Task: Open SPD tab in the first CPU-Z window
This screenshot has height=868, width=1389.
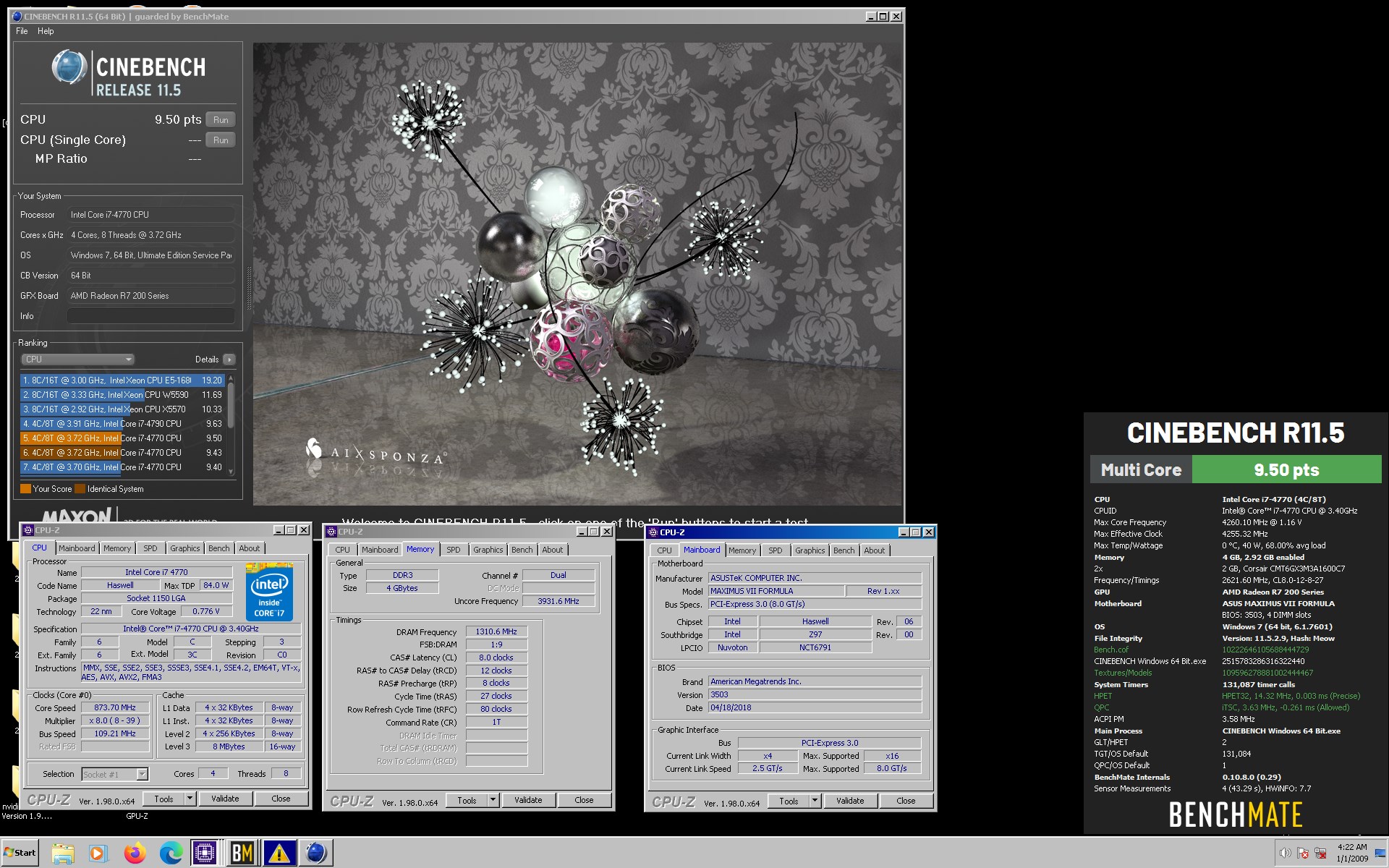Action: pos(150,548)
